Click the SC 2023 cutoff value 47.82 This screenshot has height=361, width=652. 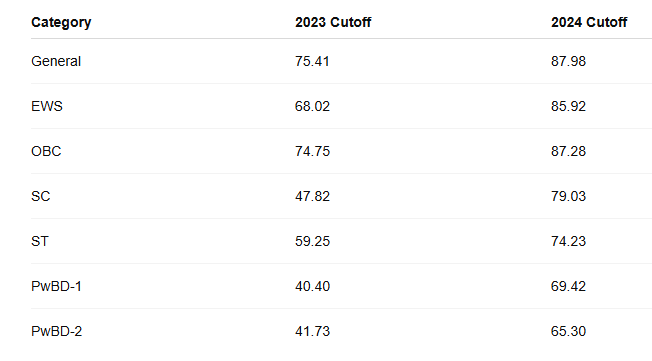(312, 196)
